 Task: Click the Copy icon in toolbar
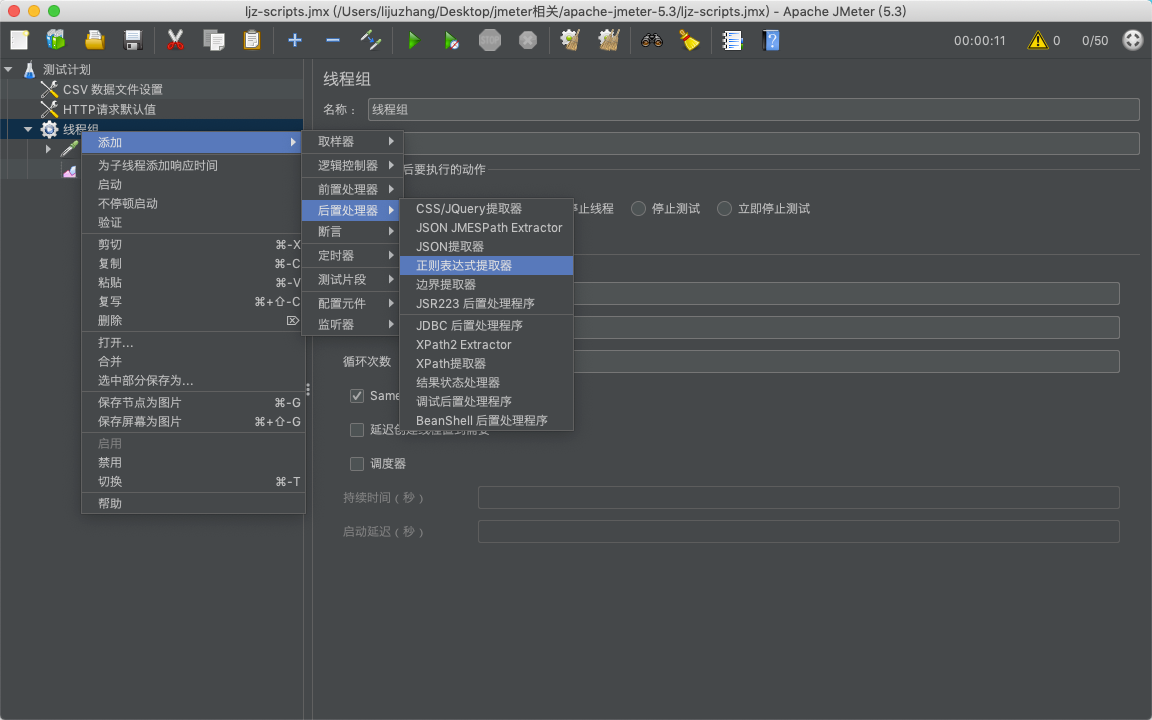pos(214,40)
